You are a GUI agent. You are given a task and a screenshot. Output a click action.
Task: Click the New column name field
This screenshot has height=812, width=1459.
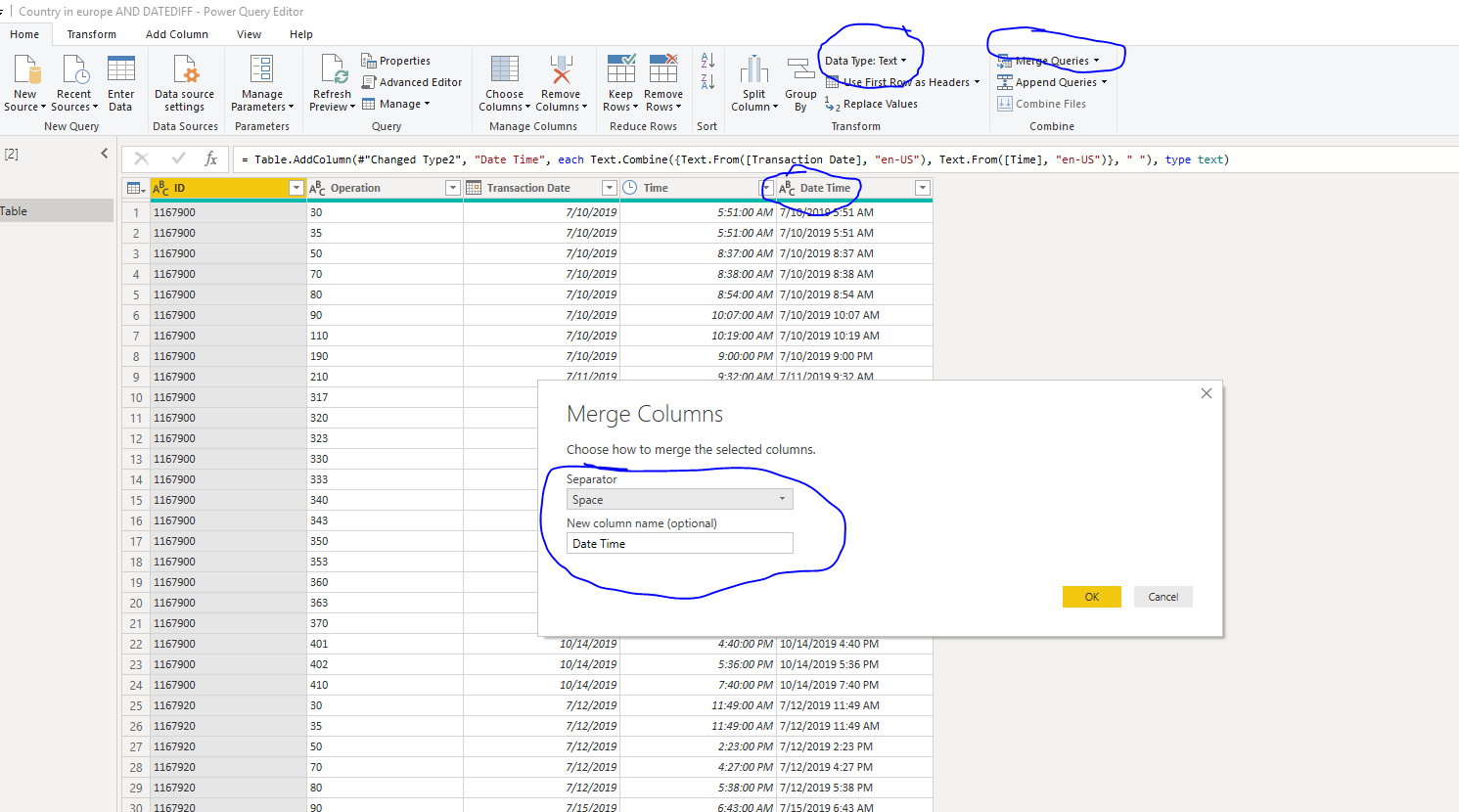pyautogui.click(x=680, y=544)
